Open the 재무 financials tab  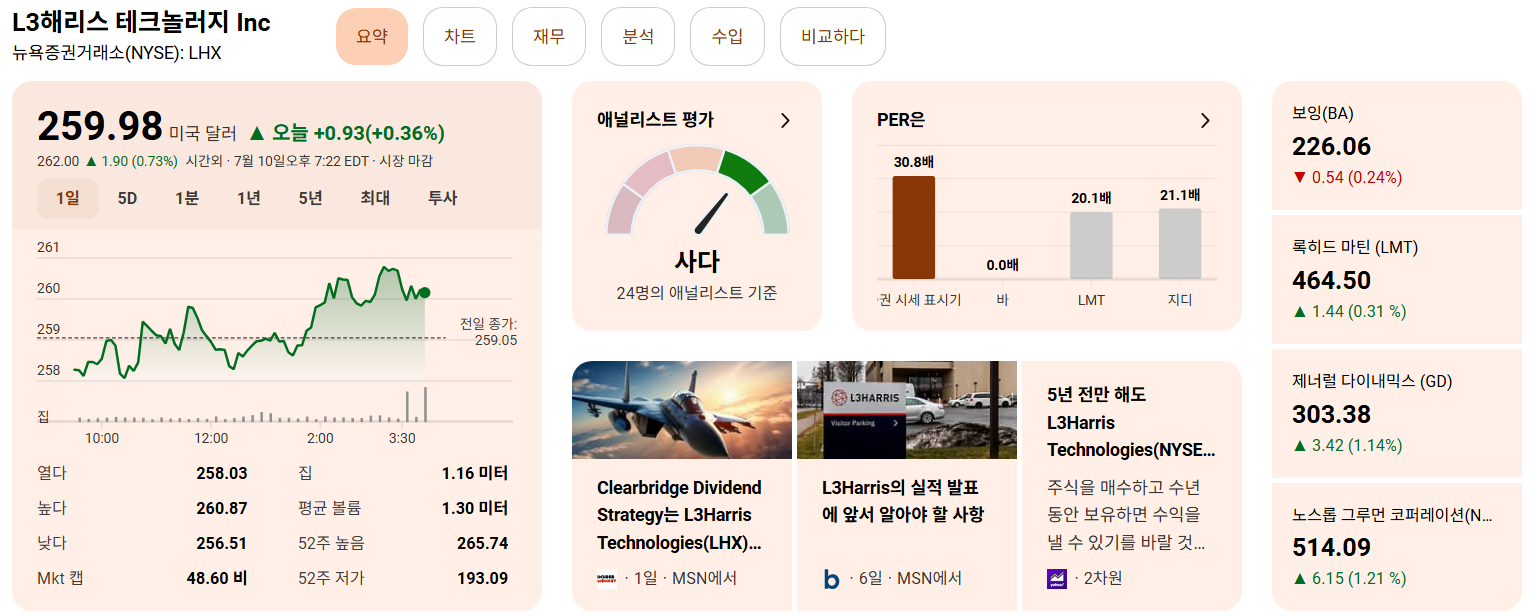549,36
